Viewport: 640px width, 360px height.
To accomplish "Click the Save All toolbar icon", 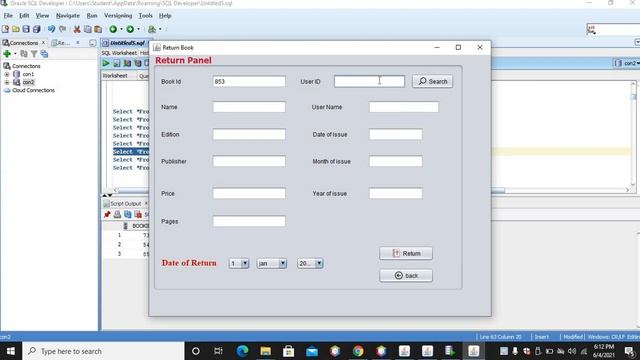I will point(37,29).
